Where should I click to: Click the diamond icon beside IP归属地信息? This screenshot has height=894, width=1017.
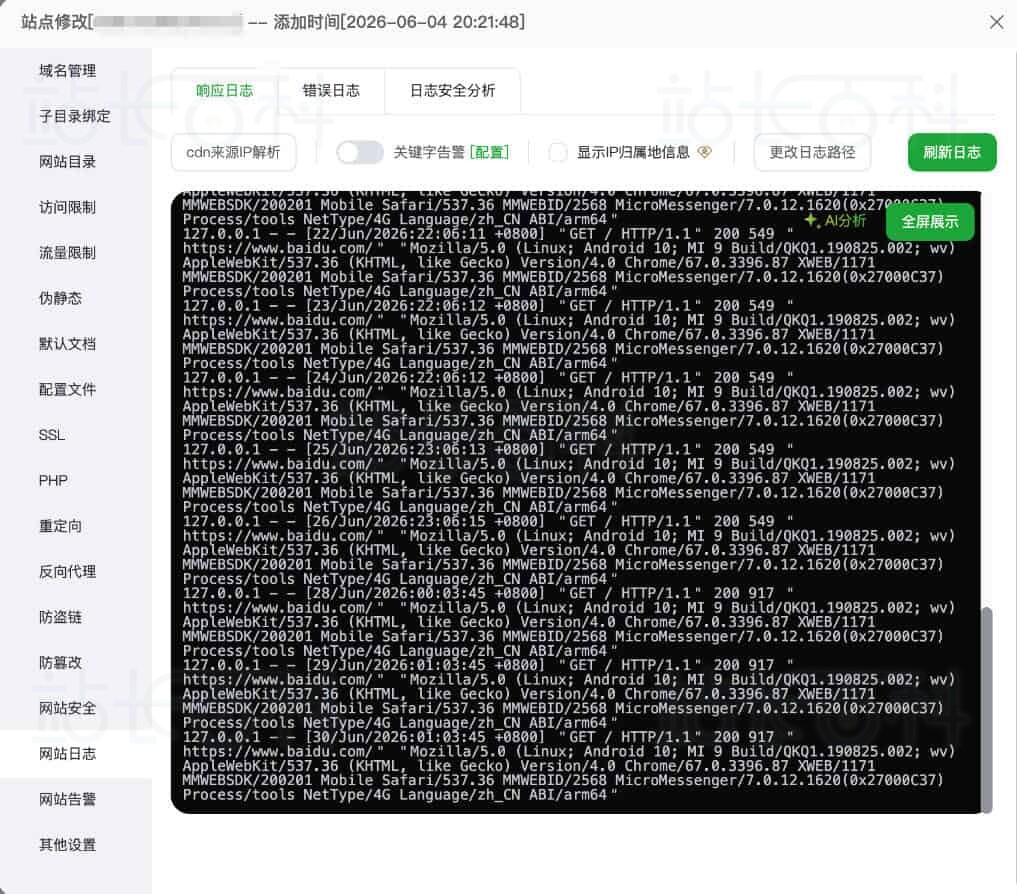click(704, 152)
